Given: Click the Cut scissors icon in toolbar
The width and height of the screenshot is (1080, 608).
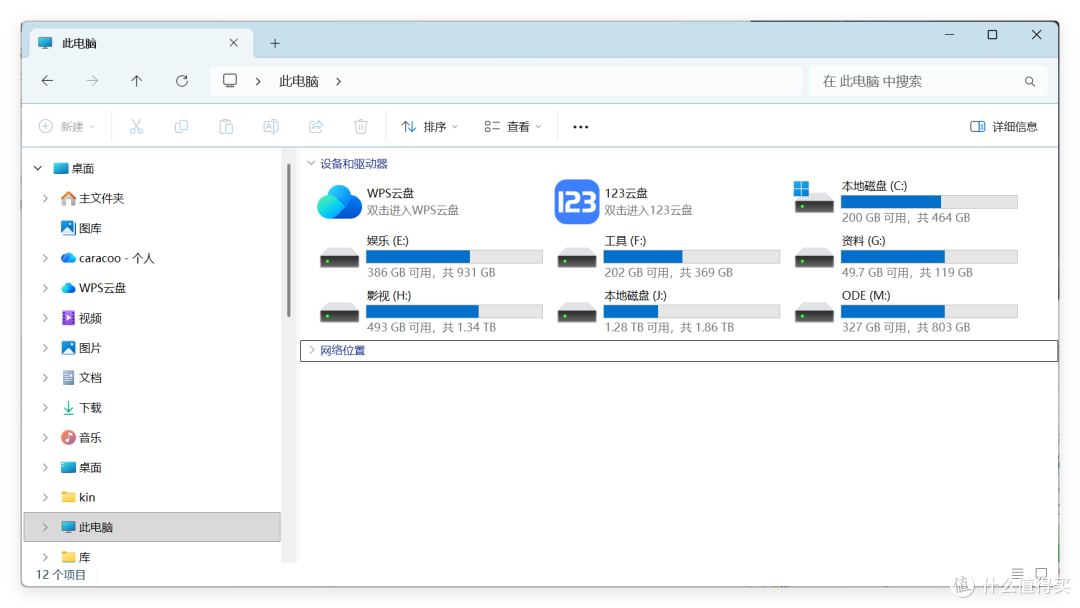Looking at the screenshot, I should tap(136, 127).
